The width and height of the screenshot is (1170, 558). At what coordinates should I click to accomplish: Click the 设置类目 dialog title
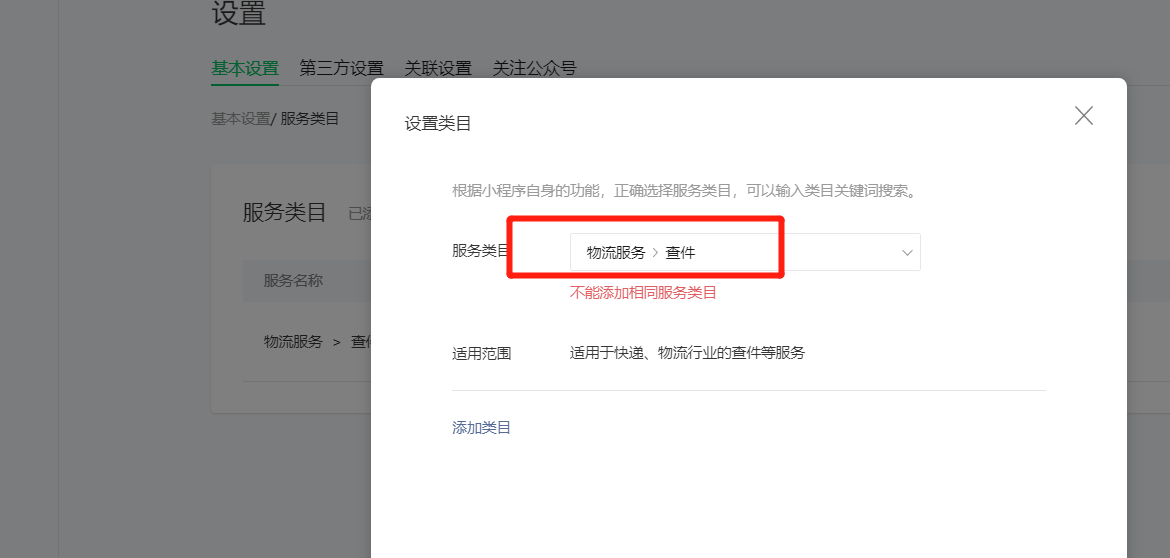tap(437, 124)
